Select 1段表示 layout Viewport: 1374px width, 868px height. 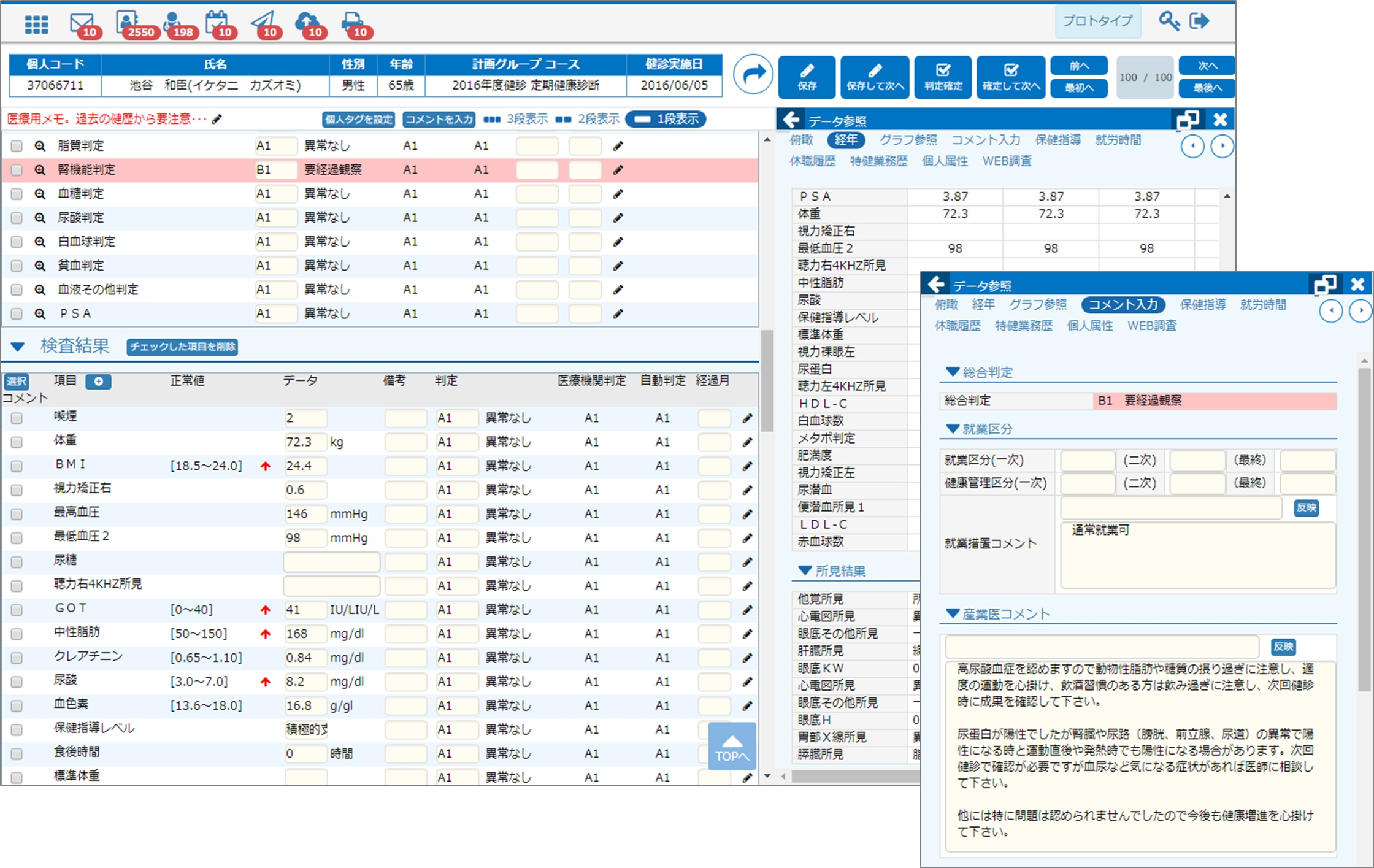coord(667,119)
